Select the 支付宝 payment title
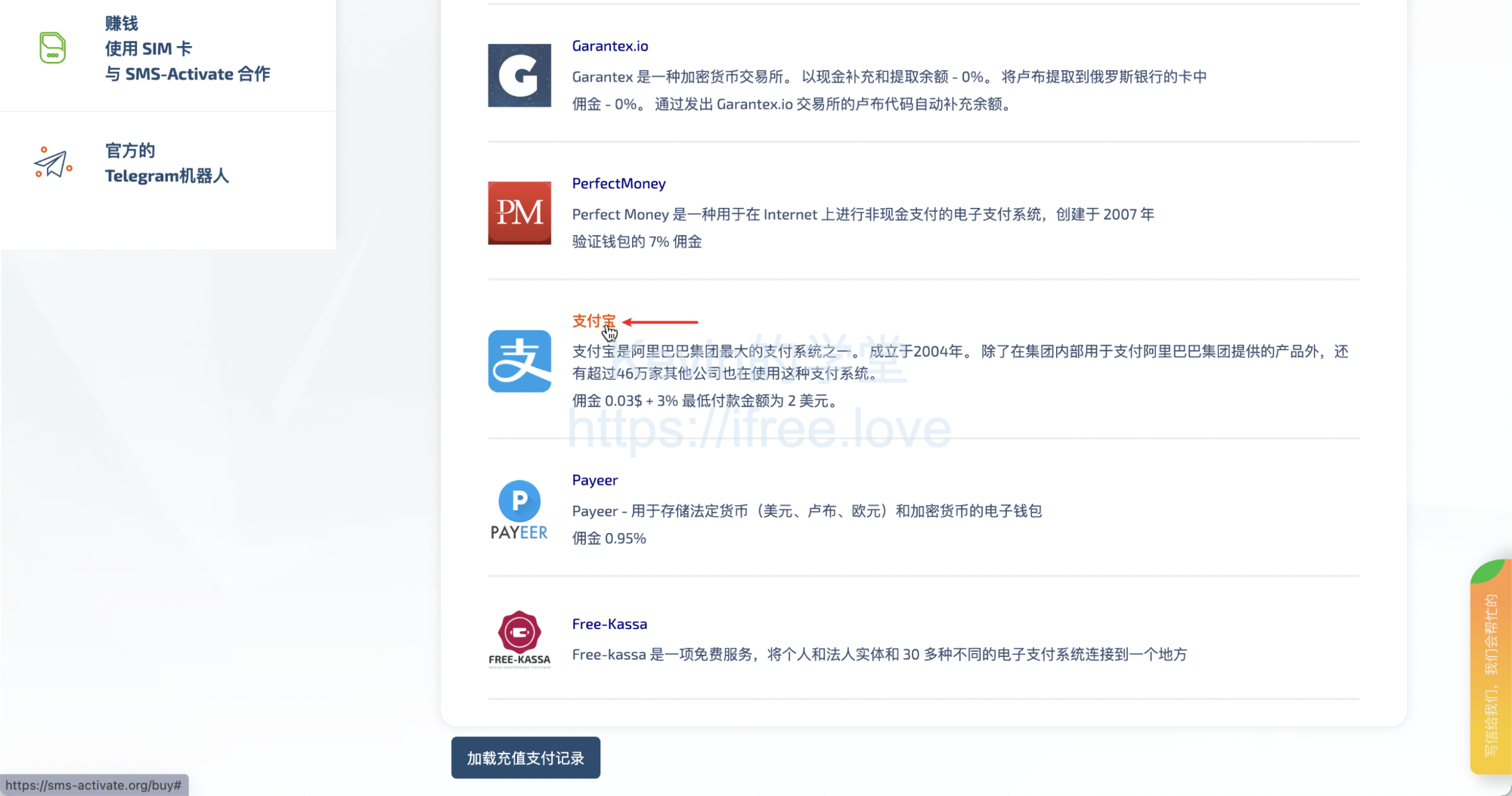Viewport: 1512px width, 796px height. point(594,321)
